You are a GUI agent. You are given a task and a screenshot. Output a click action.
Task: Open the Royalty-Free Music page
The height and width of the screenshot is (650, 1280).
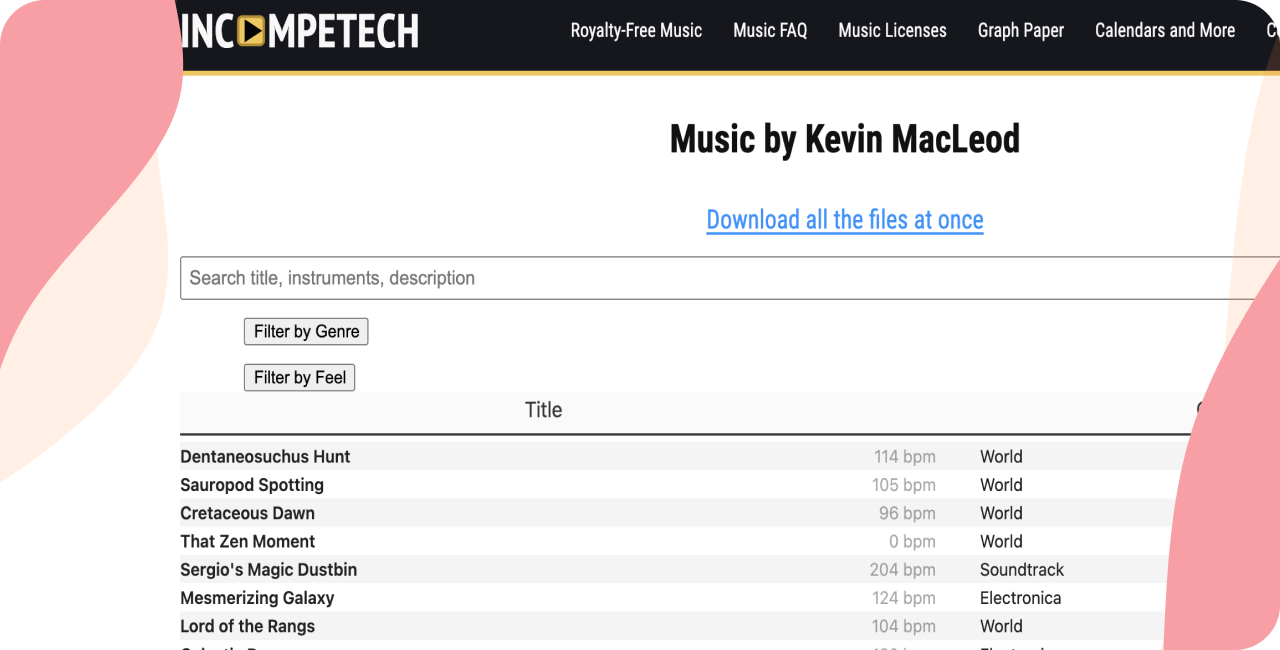click(636, 30)
